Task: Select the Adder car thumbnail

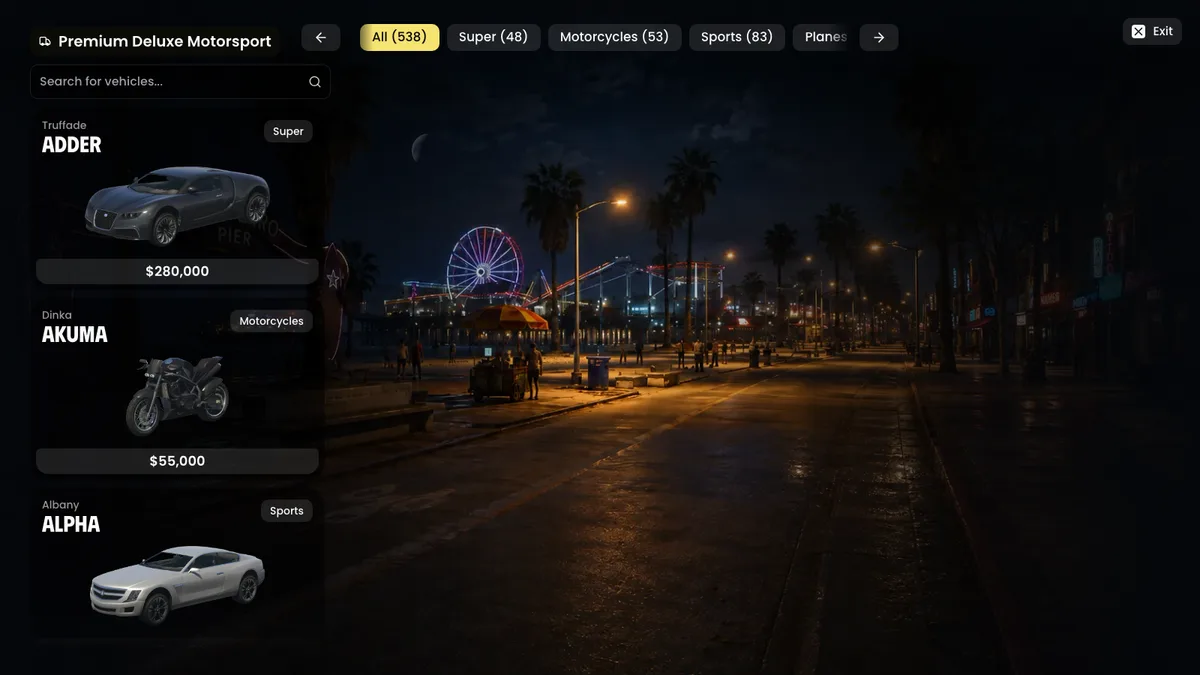Action: 178,206
